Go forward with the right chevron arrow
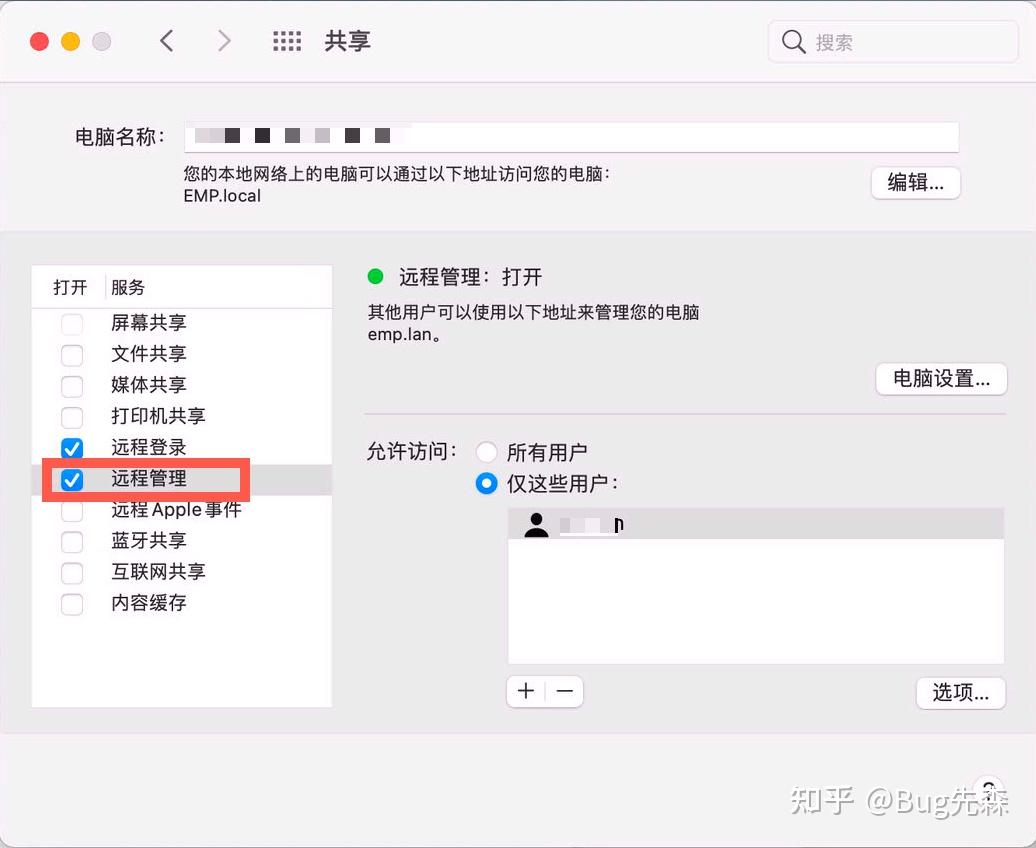The height and width of the screenshot is (848, 1036). [225, 41]
